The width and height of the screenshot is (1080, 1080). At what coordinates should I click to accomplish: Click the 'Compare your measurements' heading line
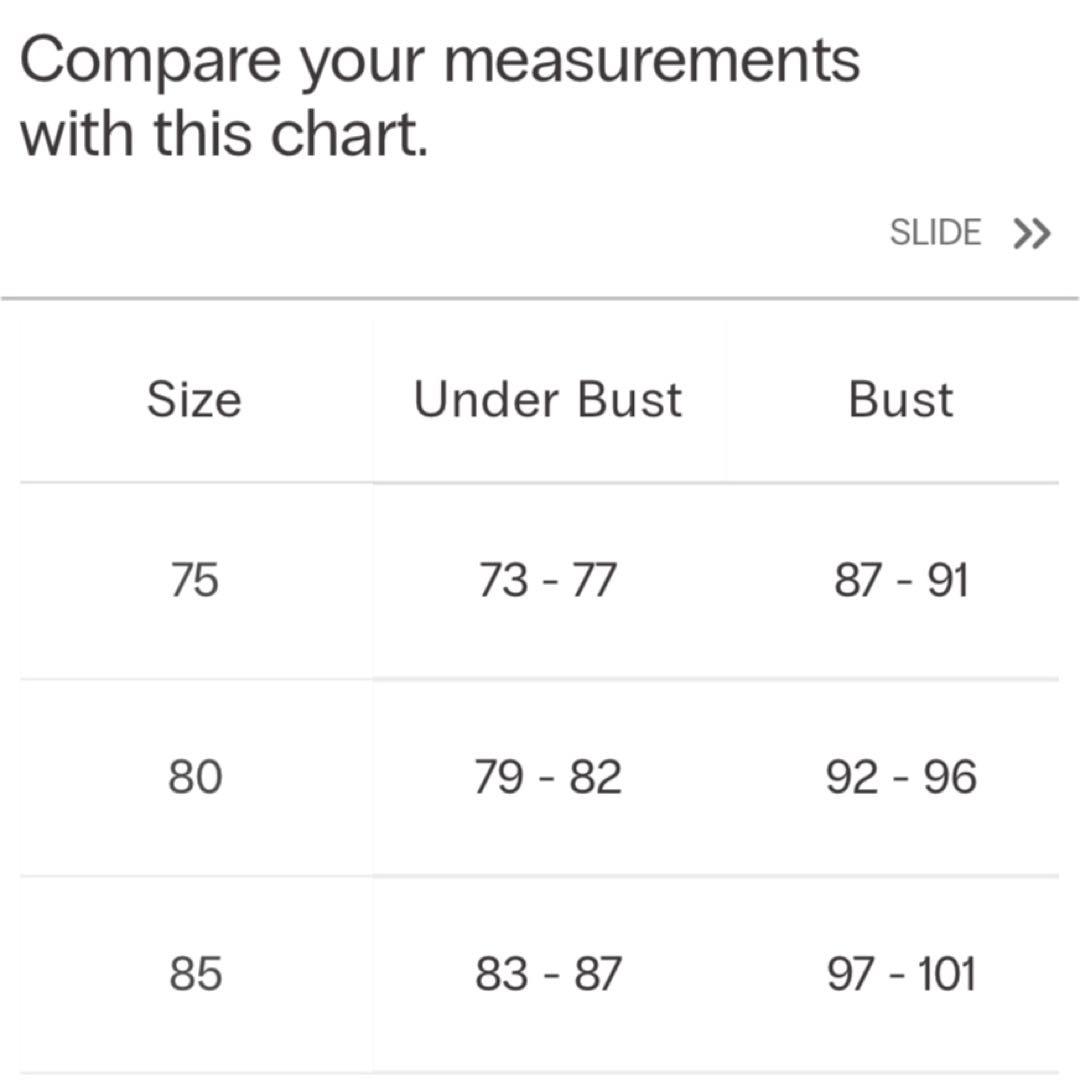(440, 62)
